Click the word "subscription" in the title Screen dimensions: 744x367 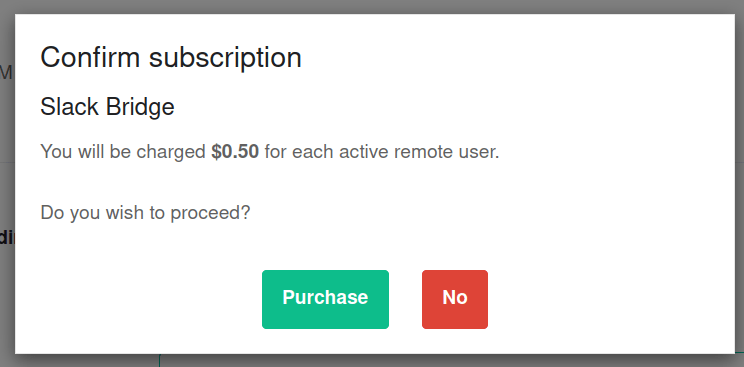pos(225,57)
